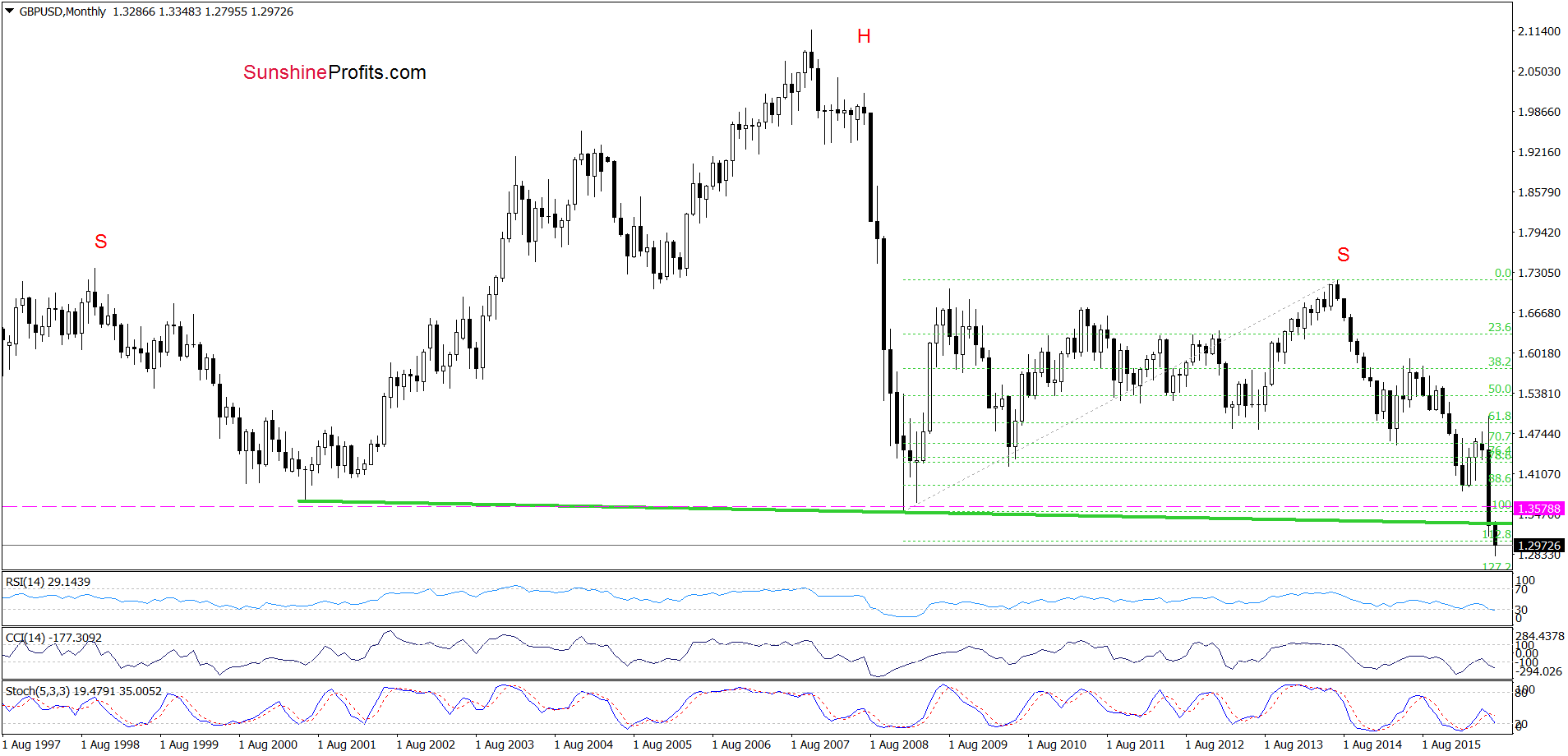
Task: Click the 1 Aug 2010 date label
Action: 1057,744
